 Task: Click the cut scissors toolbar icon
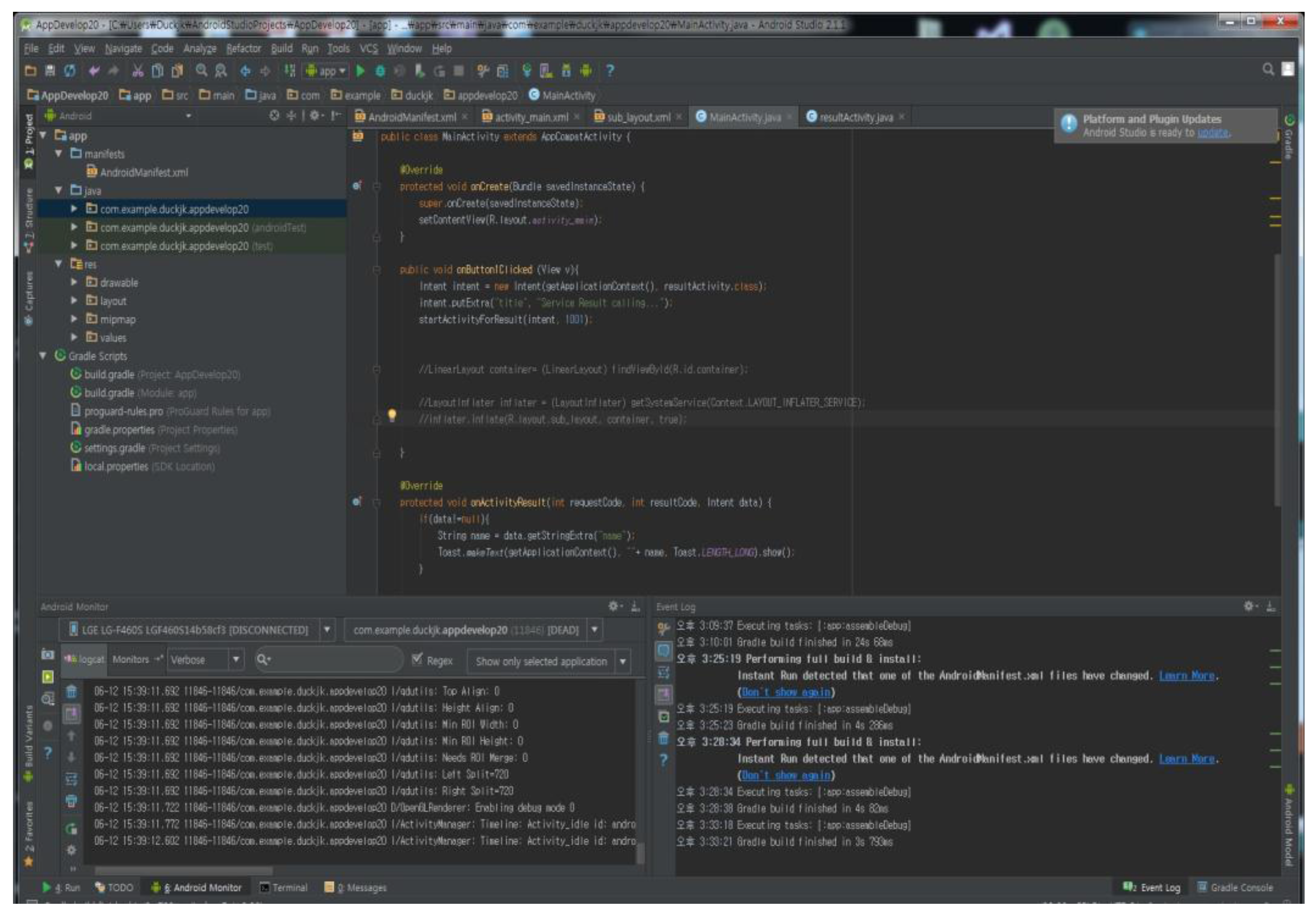click(x=138, y=71)
